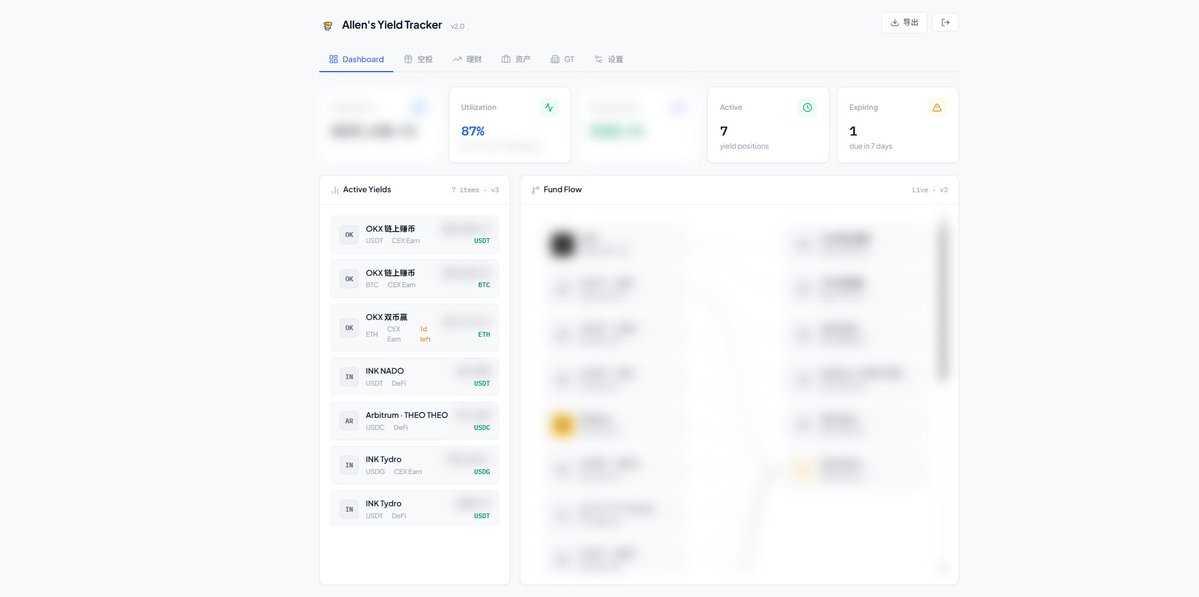Viewport: 1199px width, 597px height.
Task: Click the green BTC tag
Action: click(x=484, y=285)
